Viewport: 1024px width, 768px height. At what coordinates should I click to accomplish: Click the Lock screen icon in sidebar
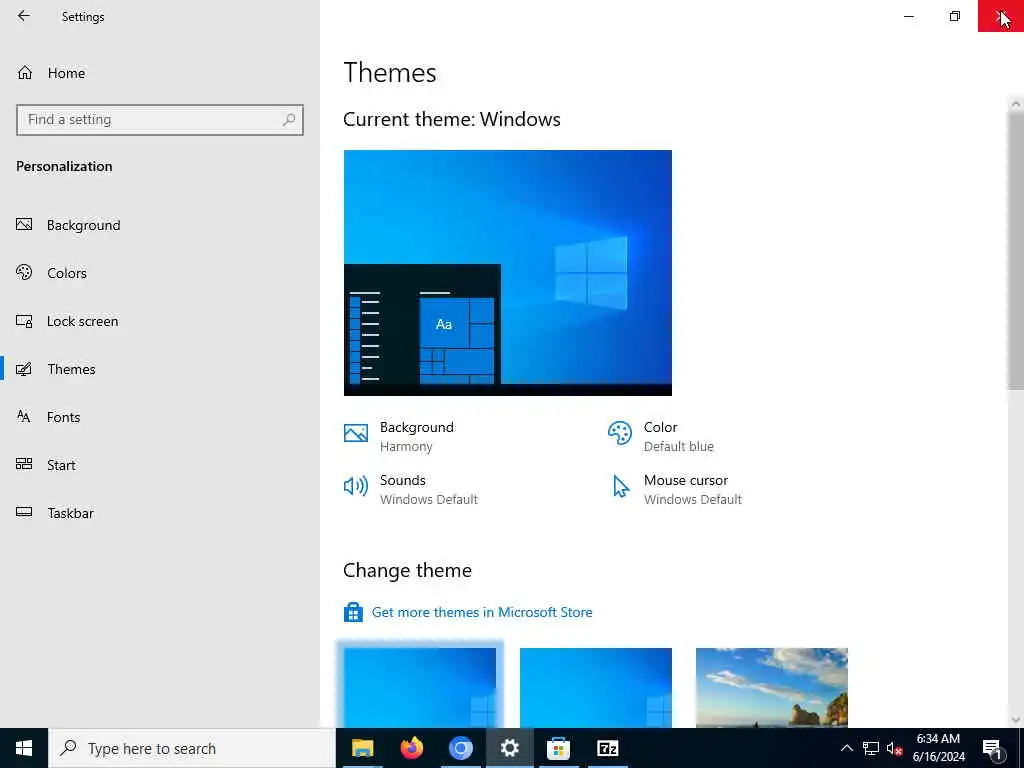24,321
